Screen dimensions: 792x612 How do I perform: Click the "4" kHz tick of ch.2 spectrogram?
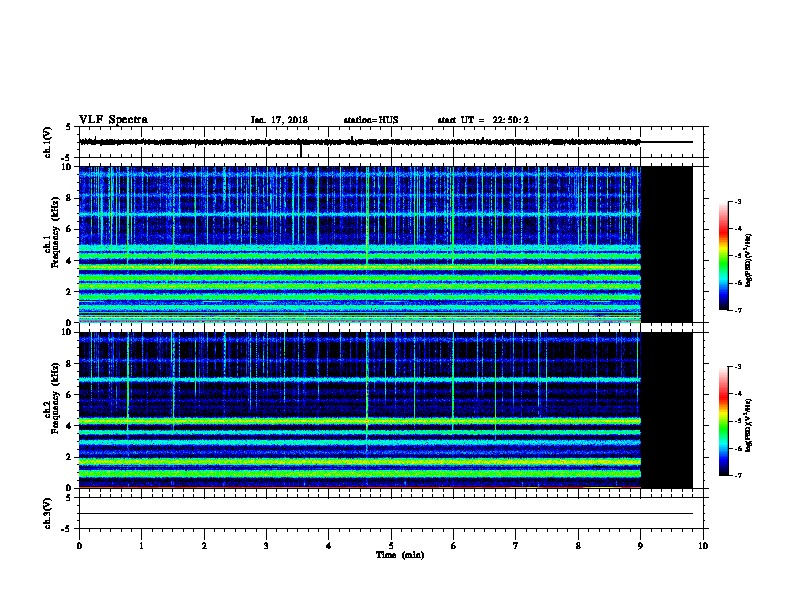click(x=70, y=426)
